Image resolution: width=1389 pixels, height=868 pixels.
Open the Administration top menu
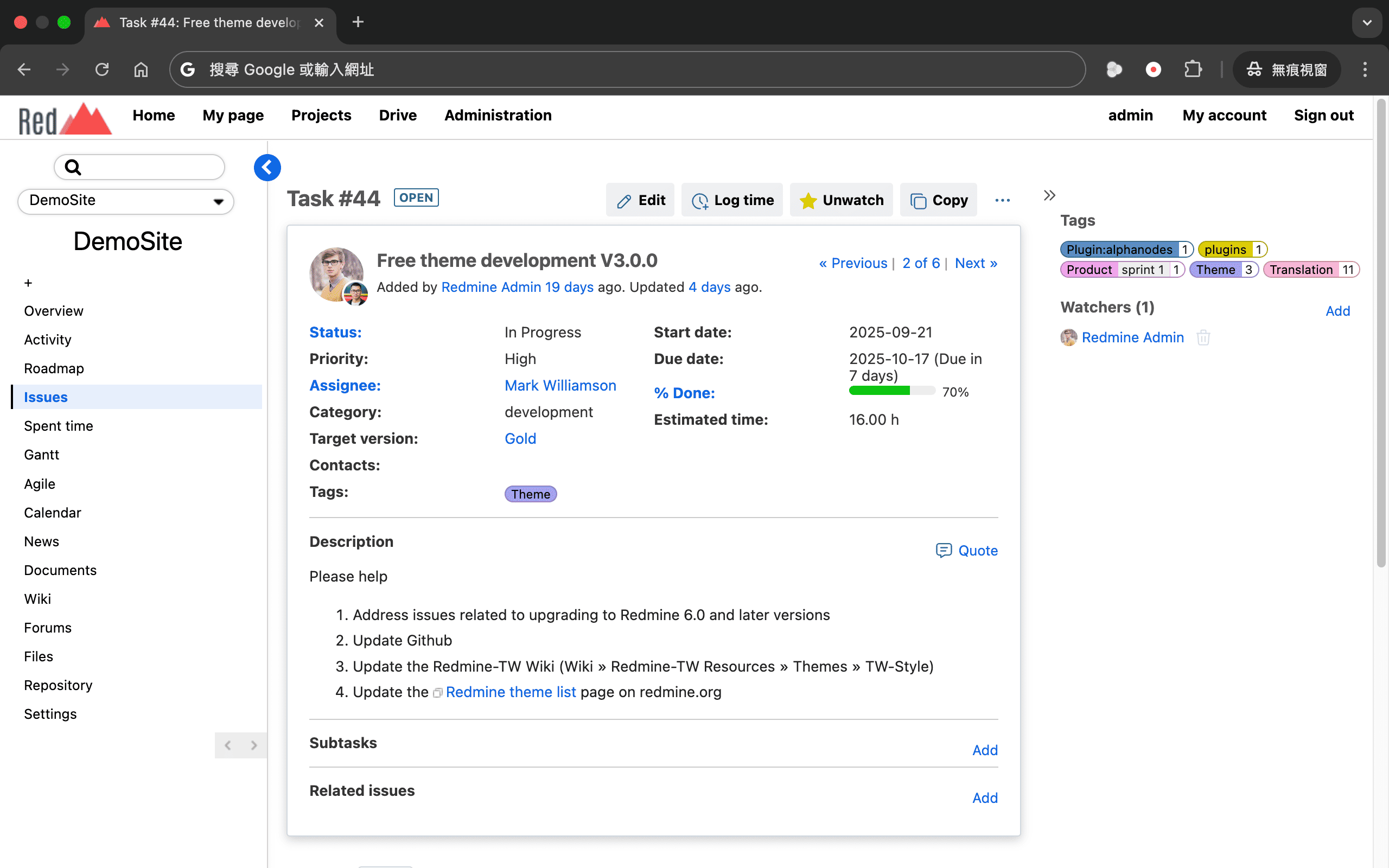498,116
